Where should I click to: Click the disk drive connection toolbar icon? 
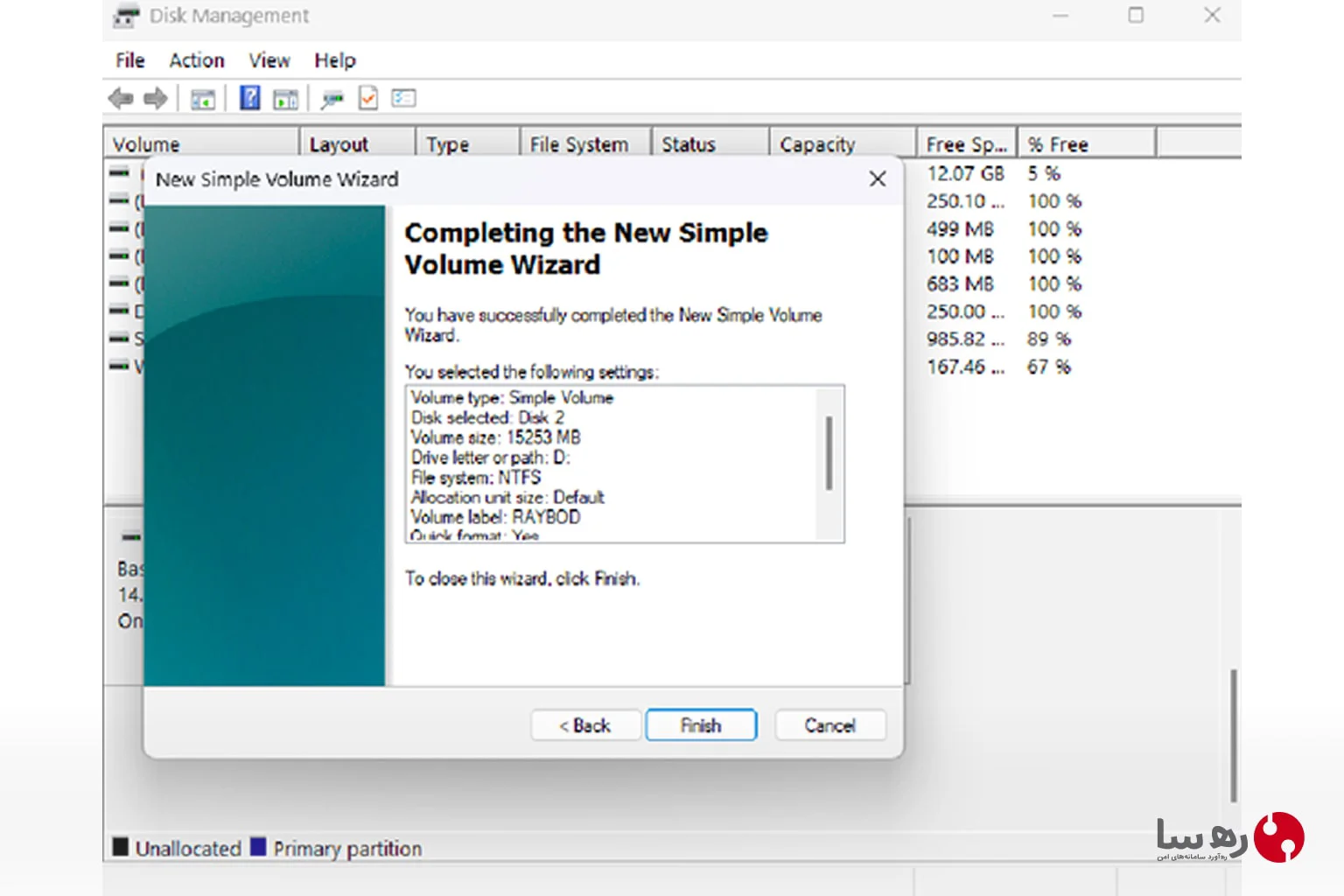click(x=332, y=99)
